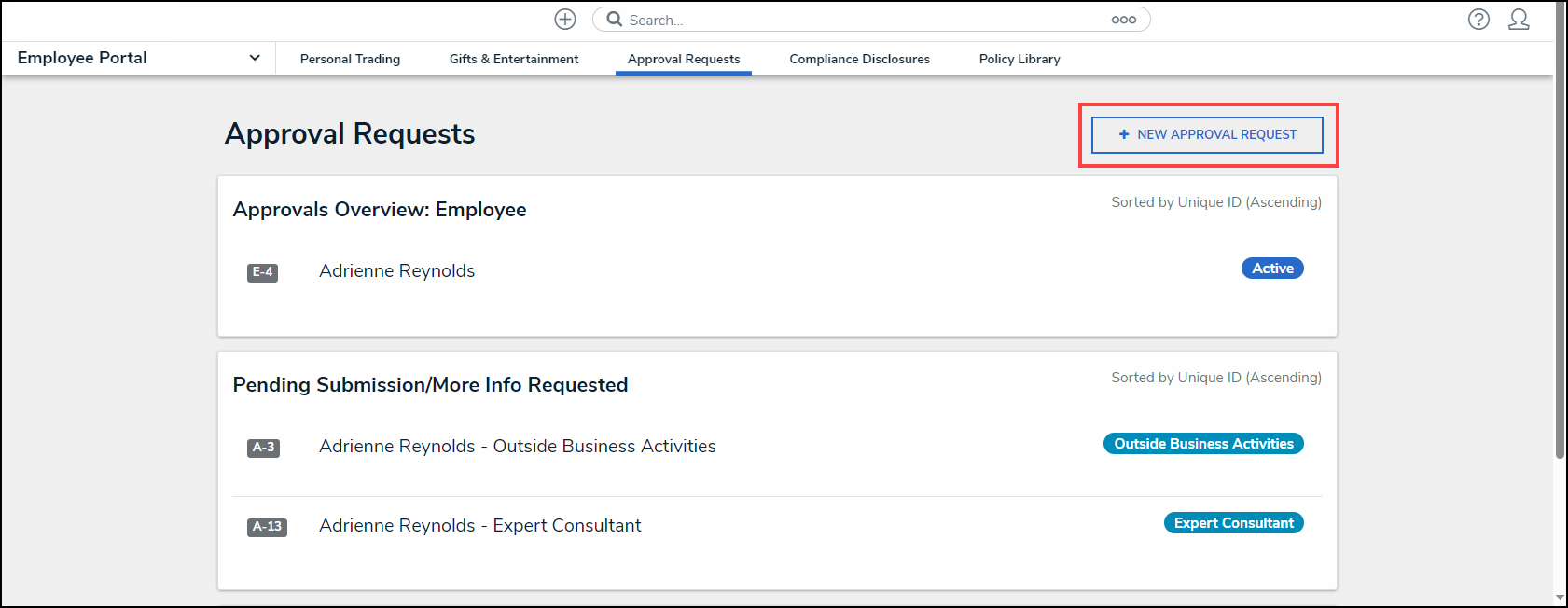Click the Approvals Overview: Employee heading
Screen dimensions: 1568x608
380,210
